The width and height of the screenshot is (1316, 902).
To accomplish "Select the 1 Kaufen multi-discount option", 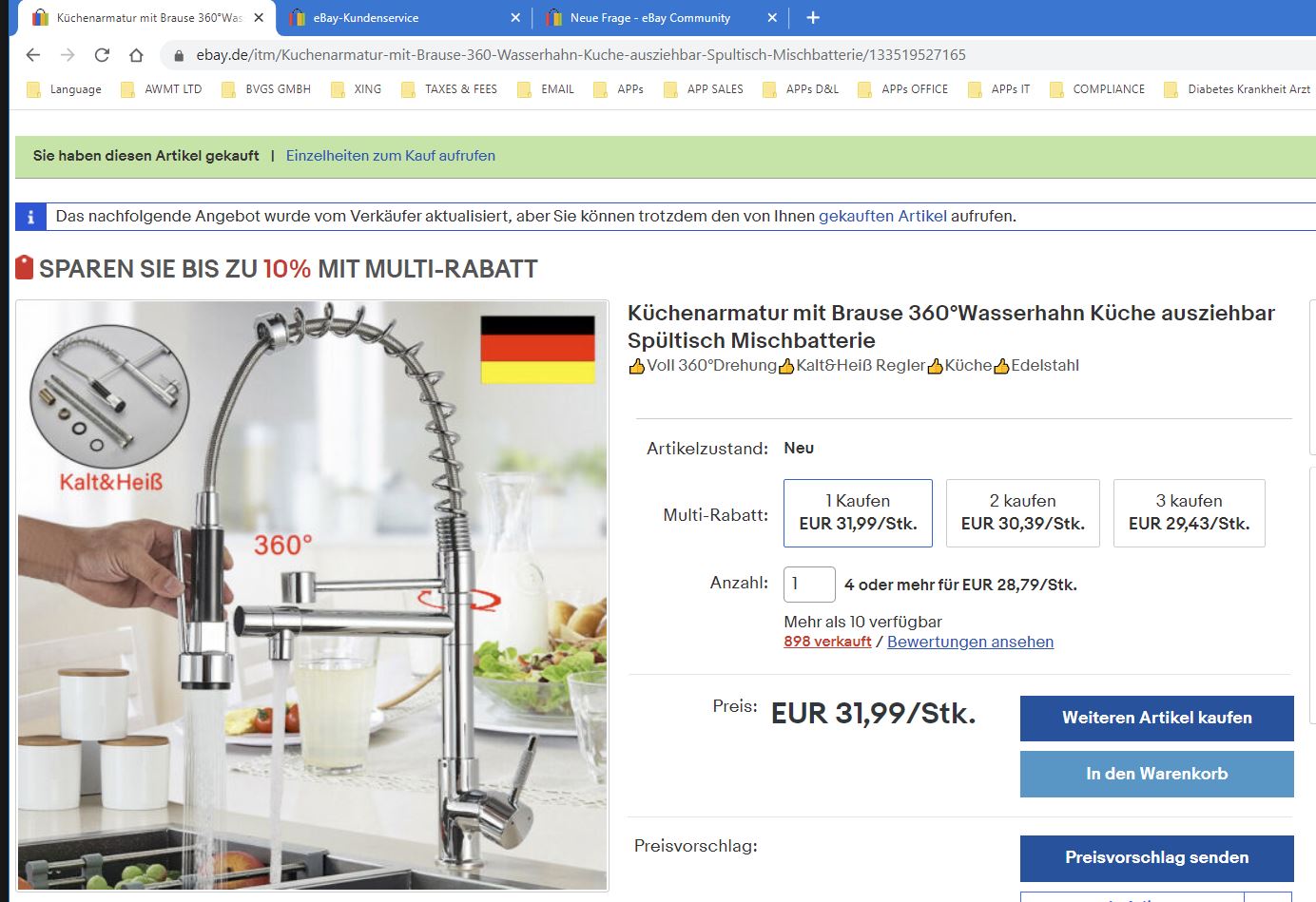I will click(858, 513).
